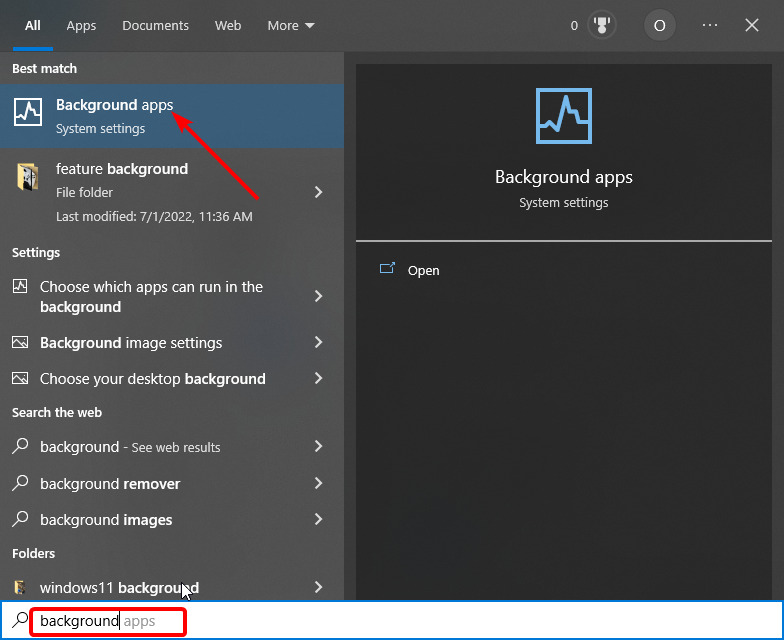Expand feature background folder arrow
This screenshot has height=640, width=784.
(x=318, y=192)
